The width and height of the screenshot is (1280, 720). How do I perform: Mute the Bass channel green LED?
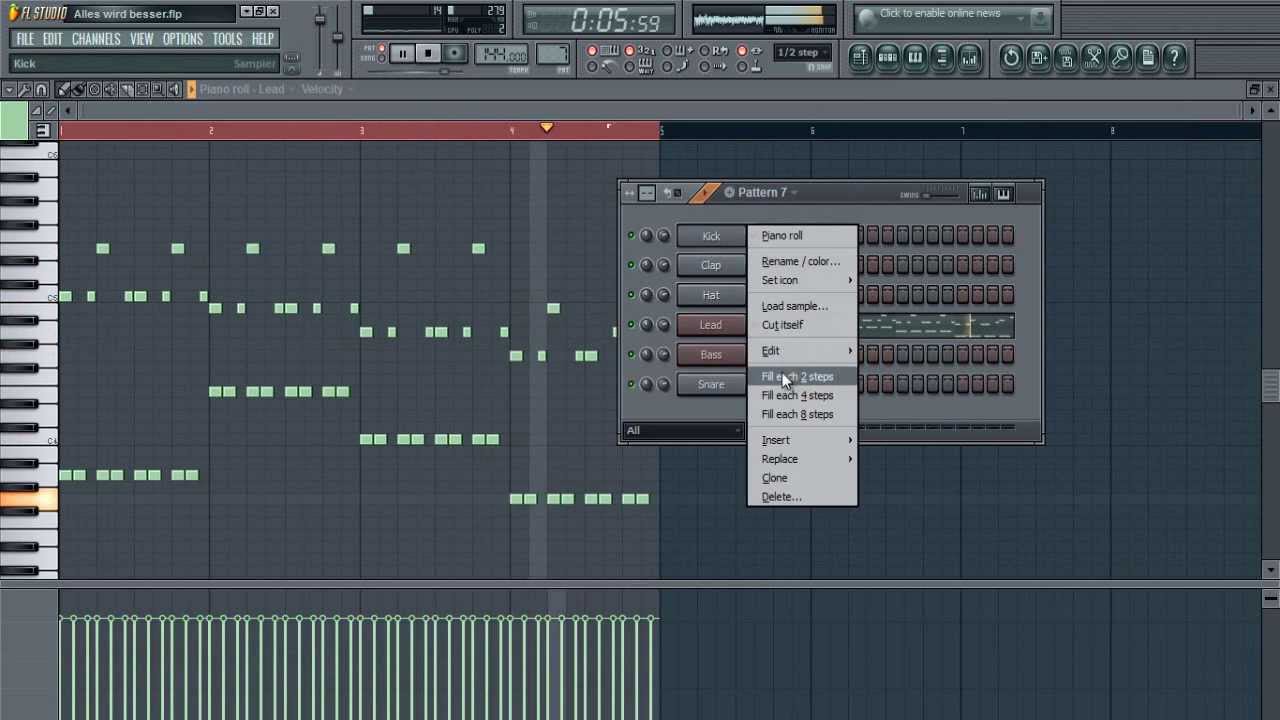point(630,354)
